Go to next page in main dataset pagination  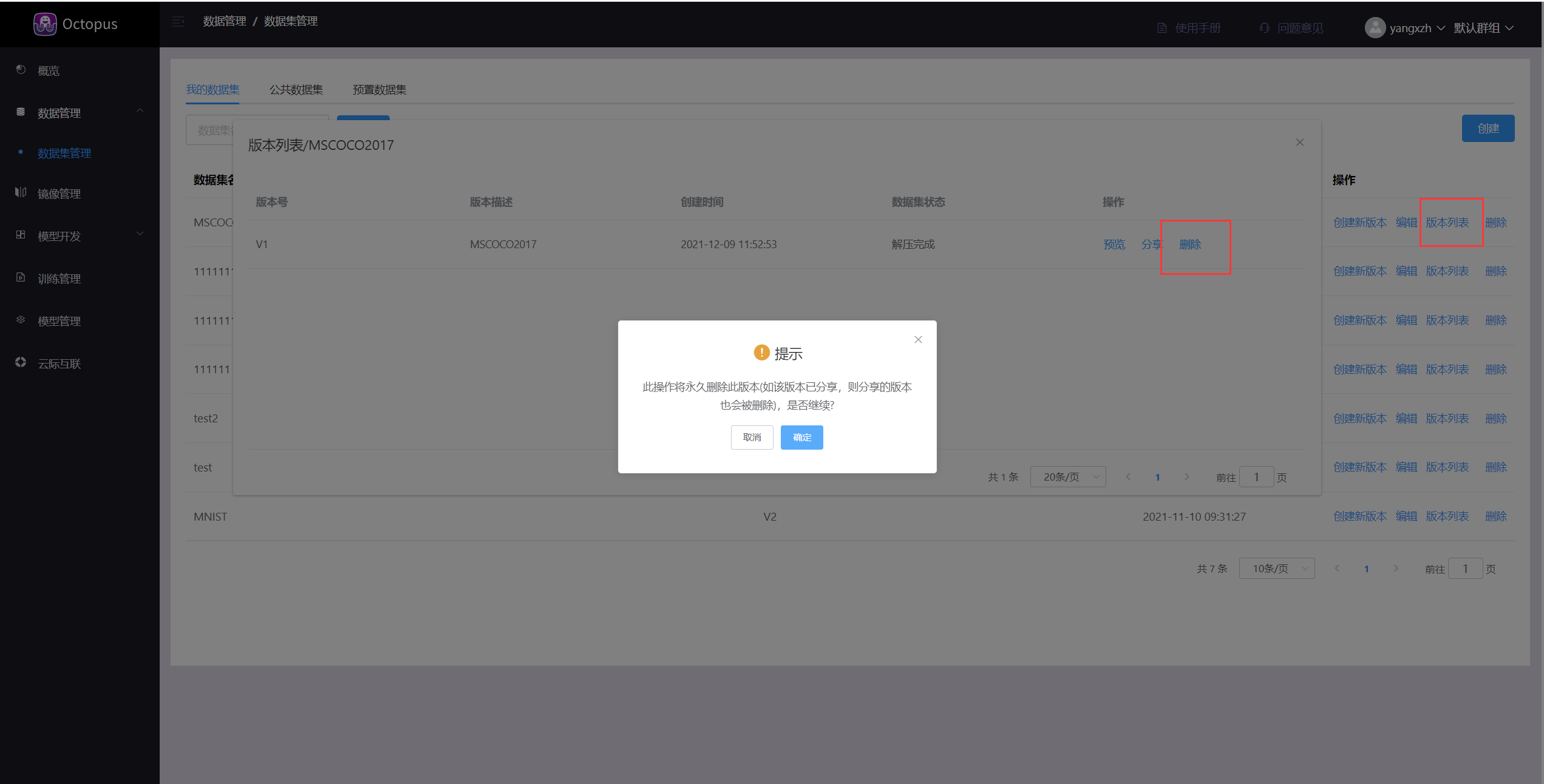point(1396,569)
